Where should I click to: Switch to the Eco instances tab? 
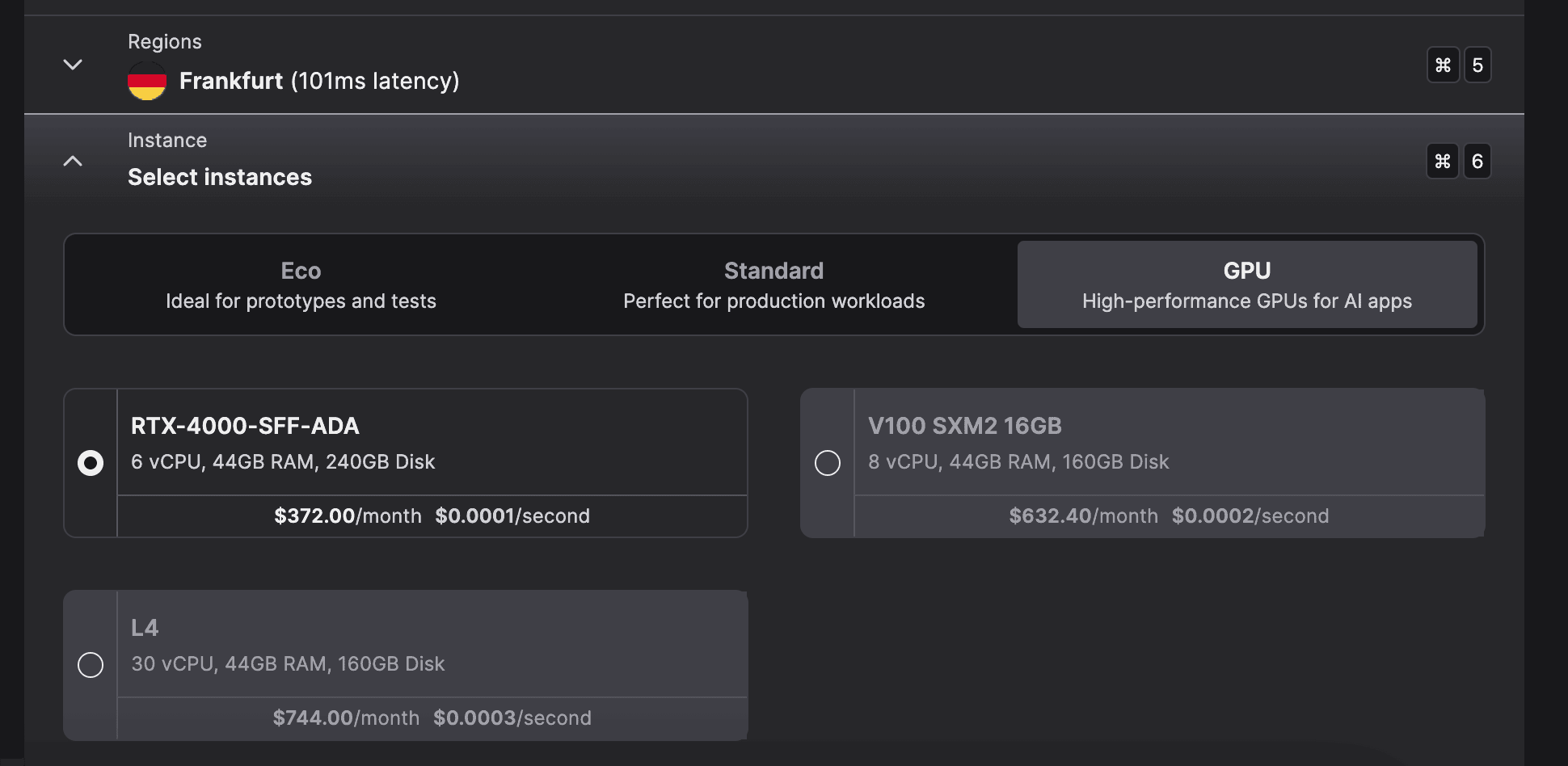(301, 284)
